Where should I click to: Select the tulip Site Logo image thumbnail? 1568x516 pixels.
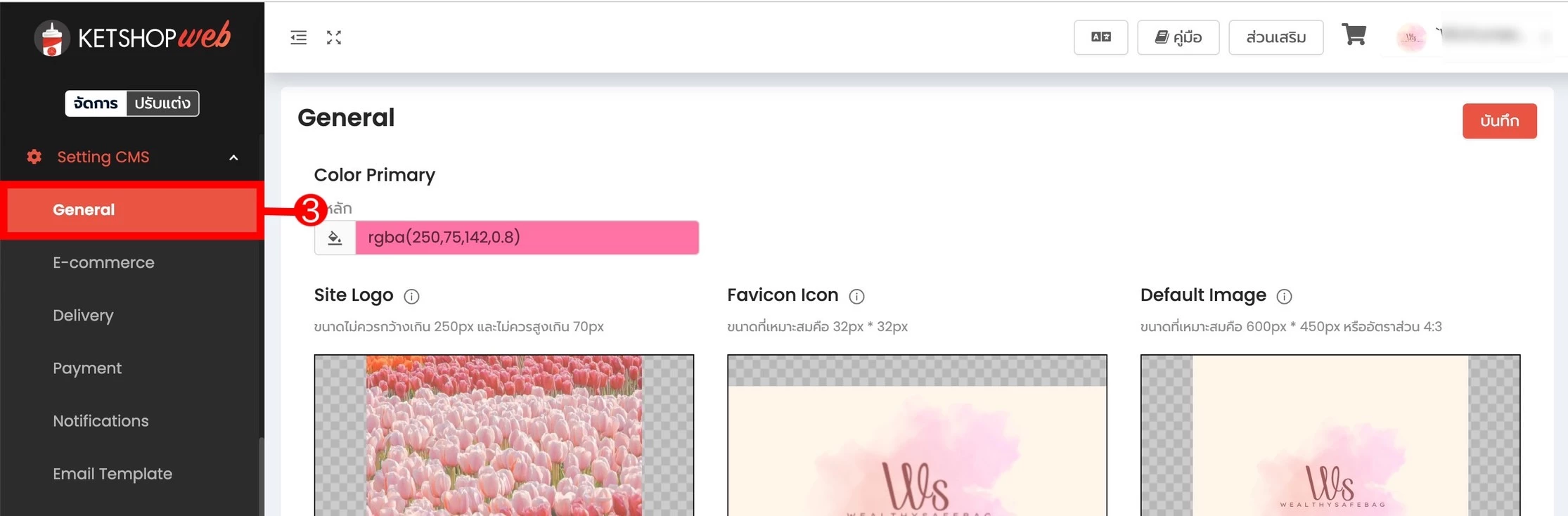(x=503, y=435)
